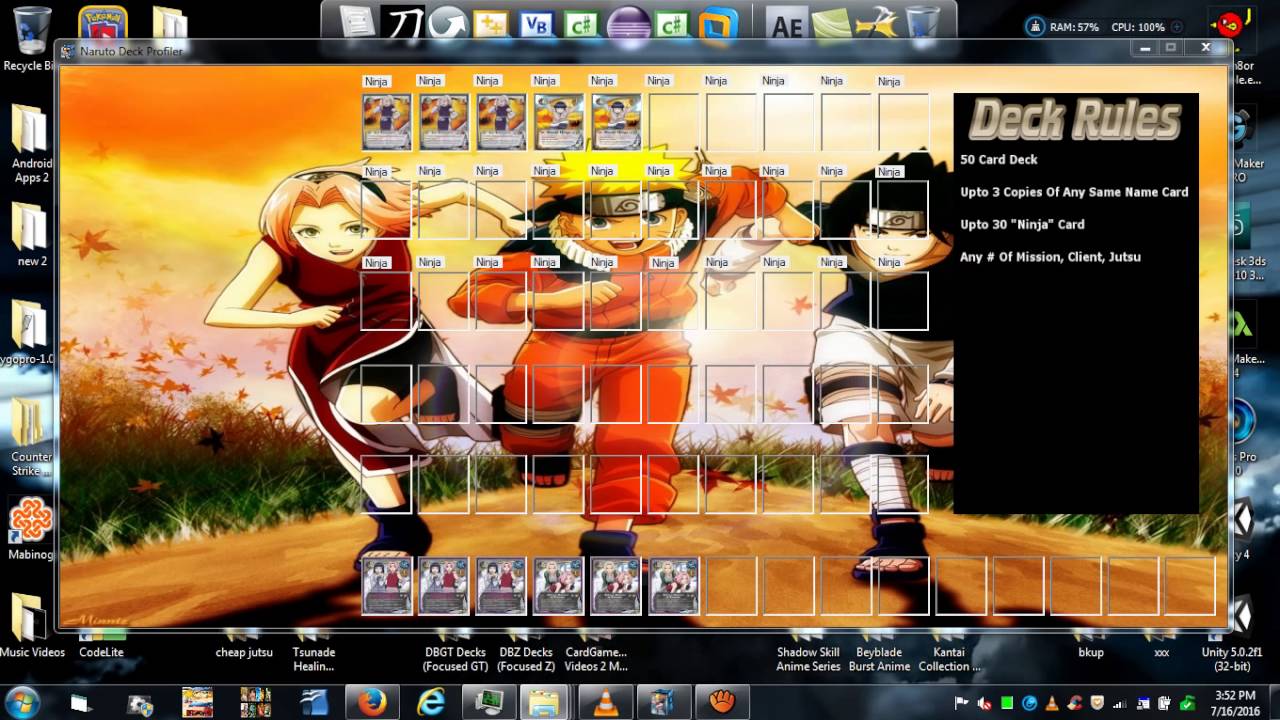Click the DBZ Decks desktop label
Screen dimensions: 1280x720
click(526, 659)
